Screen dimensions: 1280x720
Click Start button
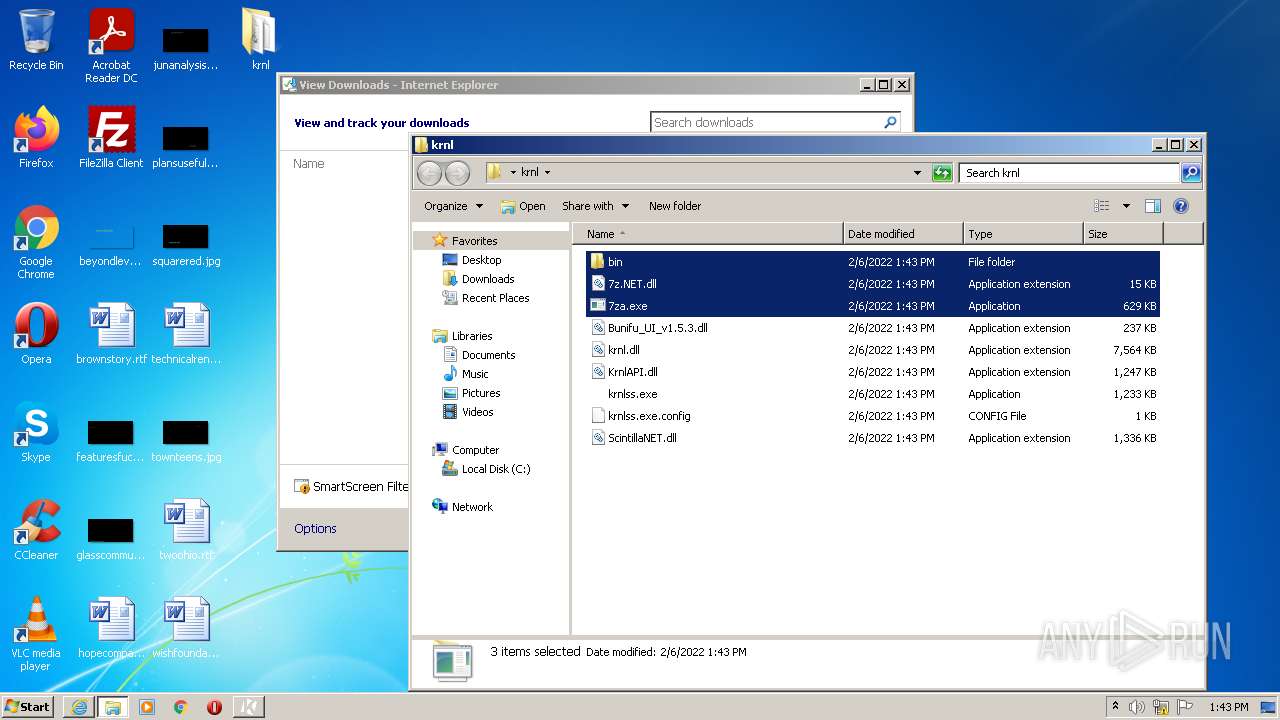(x=28, y=707)
